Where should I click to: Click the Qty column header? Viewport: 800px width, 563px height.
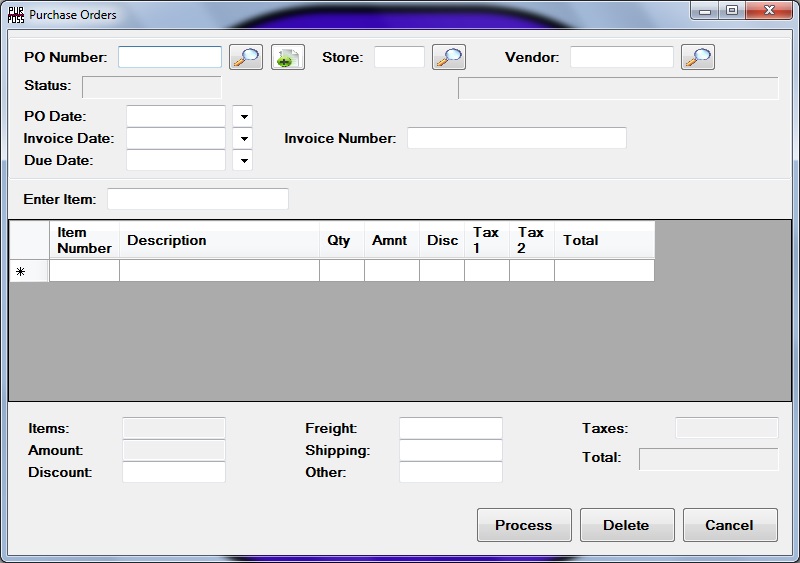pos(341,240)
